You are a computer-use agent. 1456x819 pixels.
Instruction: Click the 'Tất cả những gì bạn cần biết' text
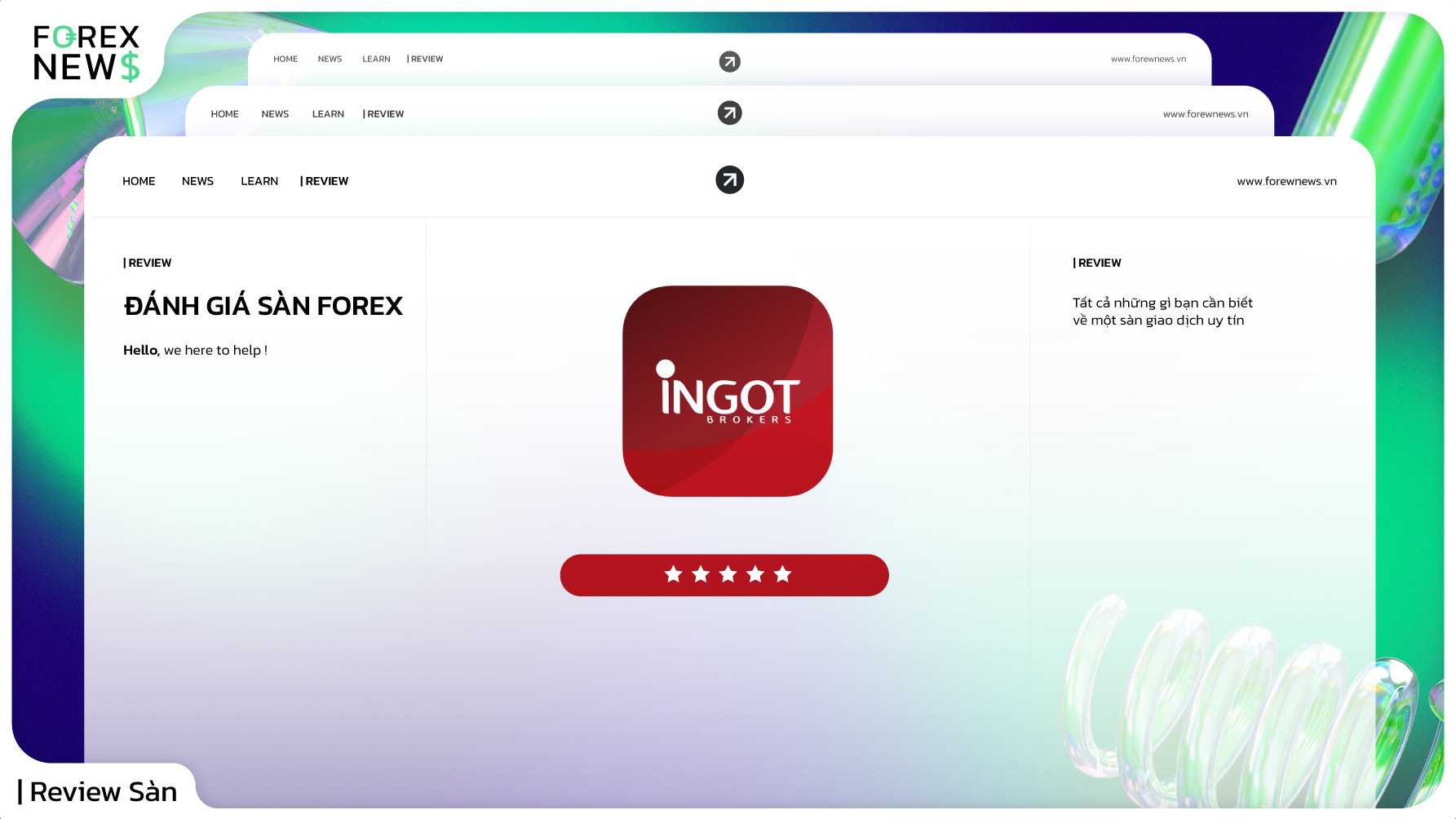tap(1162, 303)
